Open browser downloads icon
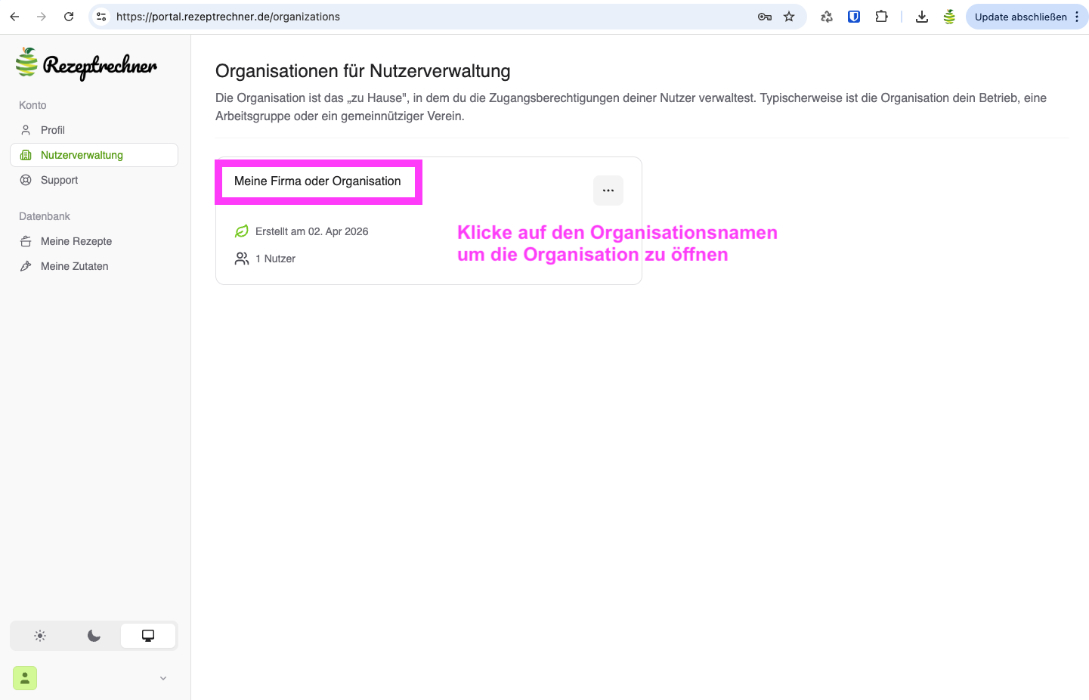The width and height of the screenshot is (1089, 700). (922, 17)
